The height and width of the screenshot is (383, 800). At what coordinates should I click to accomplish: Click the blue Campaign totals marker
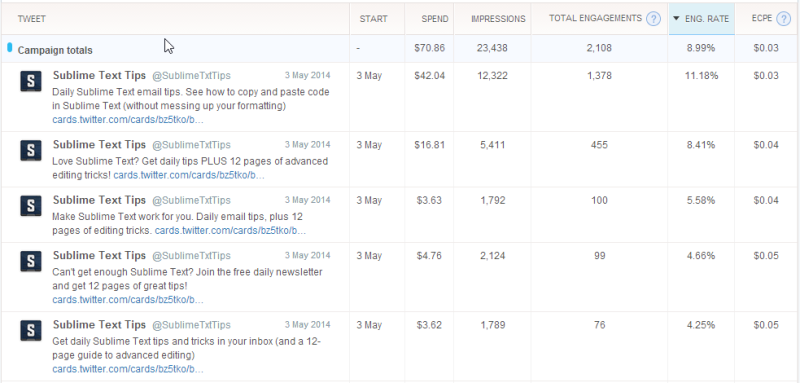coord(10,47)
